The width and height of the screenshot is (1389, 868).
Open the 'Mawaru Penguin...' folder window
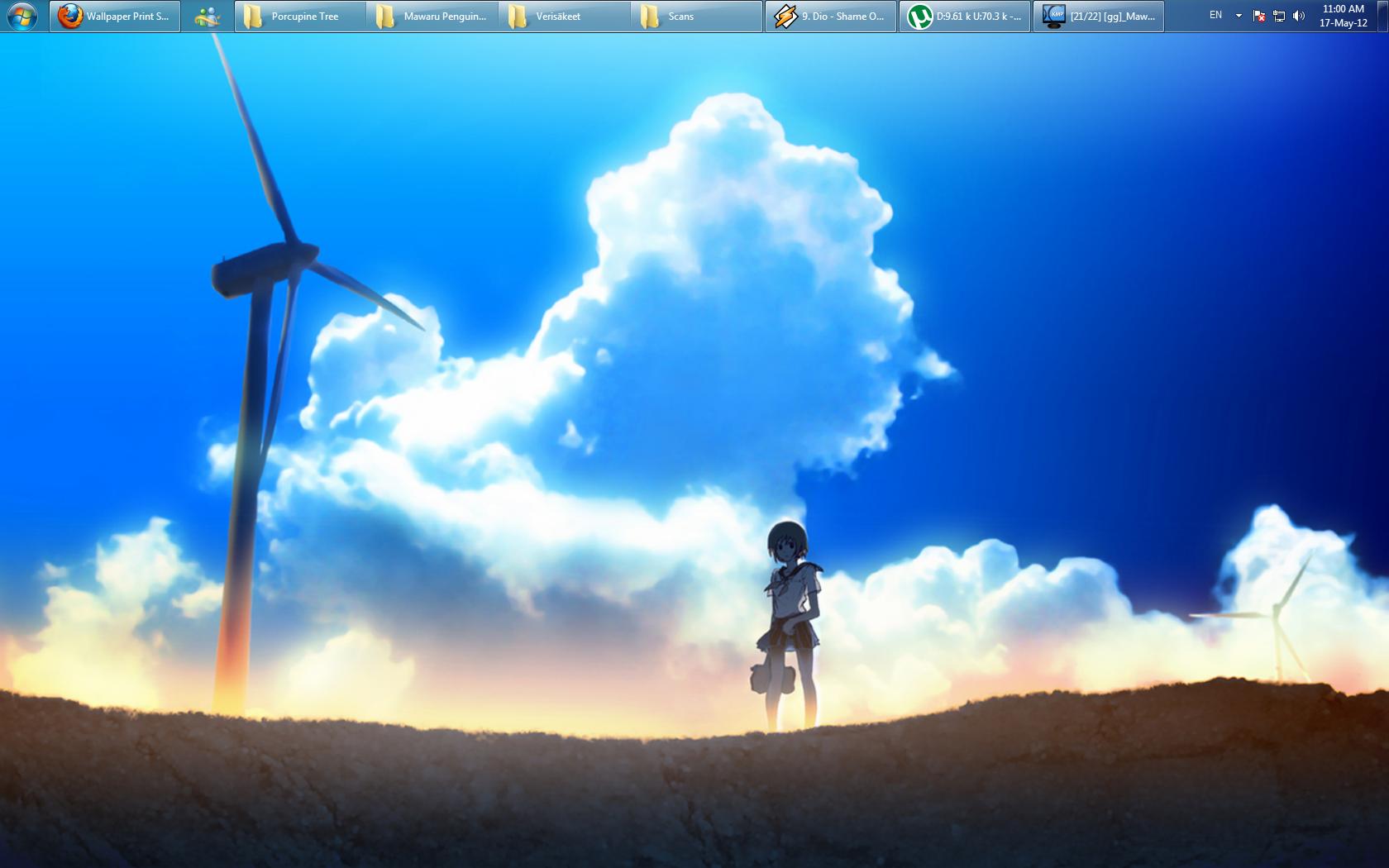[433, 17]
